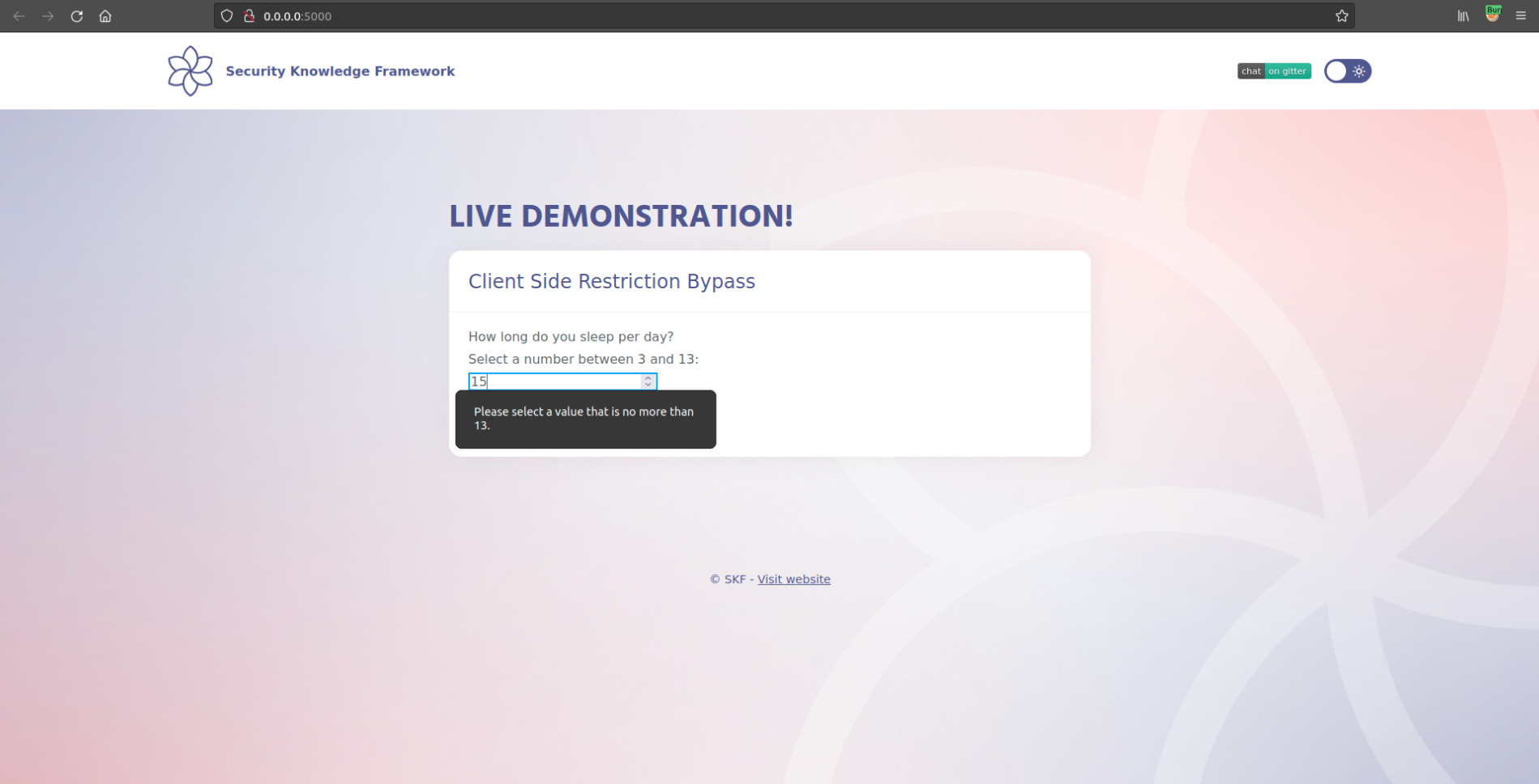
Task: Open the shield tracking protection icon
Action: tap(227, 16)
